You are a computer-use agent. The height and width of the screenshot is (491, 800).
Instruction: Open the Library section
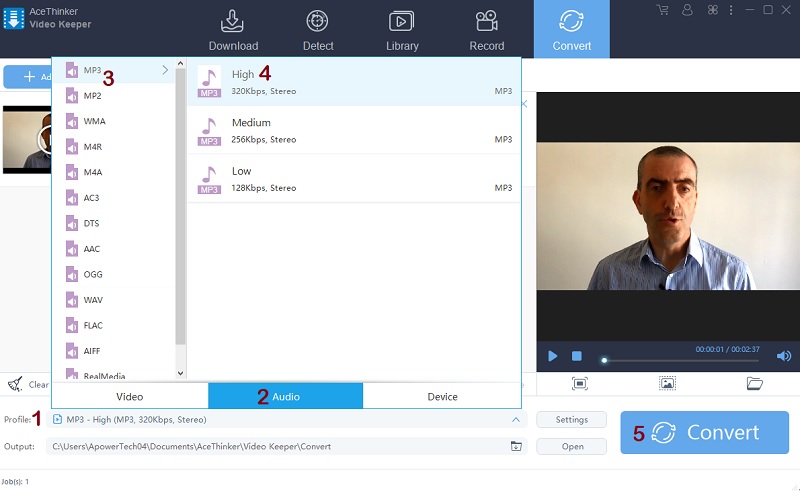(402, 30)
